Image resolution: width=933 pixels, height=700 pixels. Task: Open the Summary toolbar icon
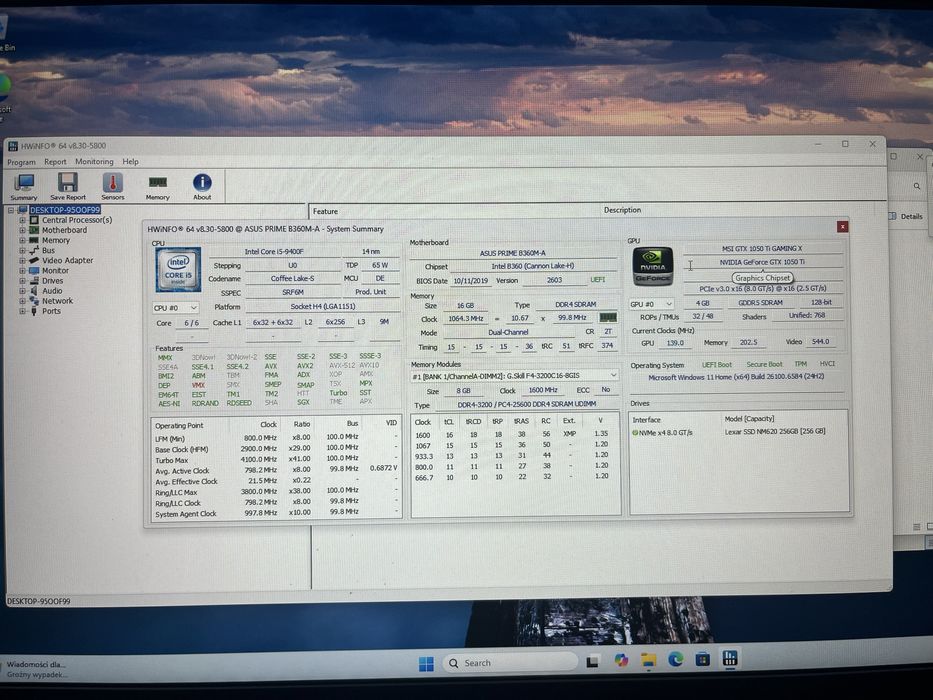click(24, 186)
